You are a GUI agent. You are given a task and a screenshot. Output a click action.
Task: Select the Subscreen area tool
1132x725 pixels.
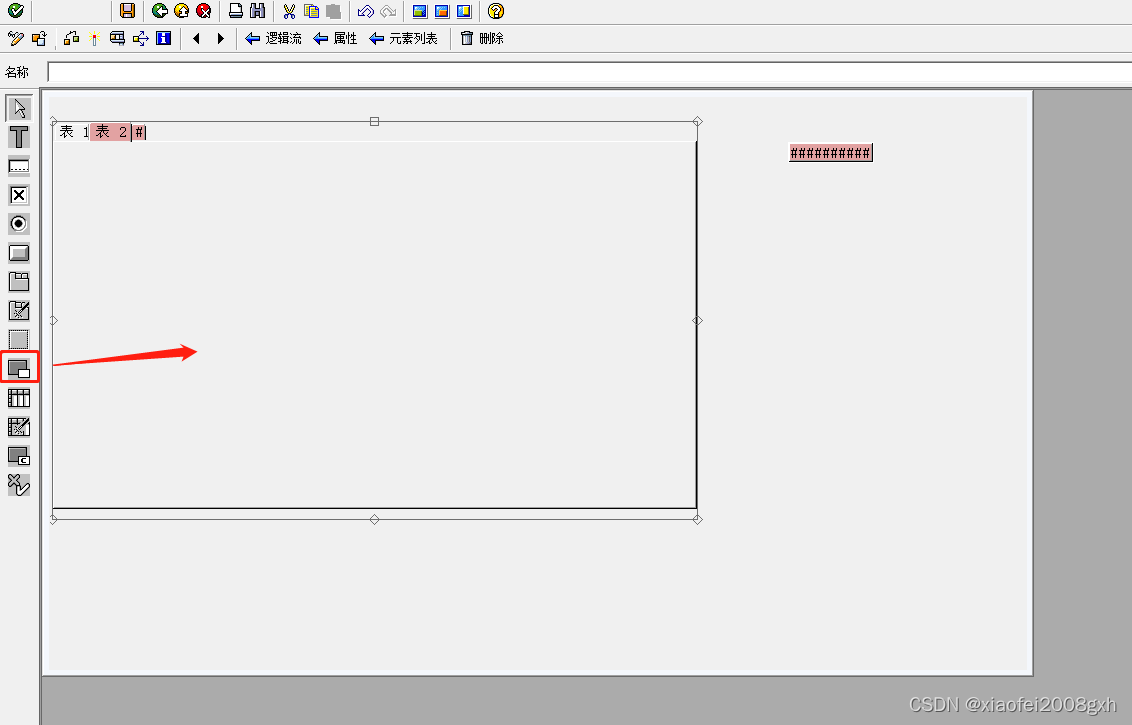18,339
